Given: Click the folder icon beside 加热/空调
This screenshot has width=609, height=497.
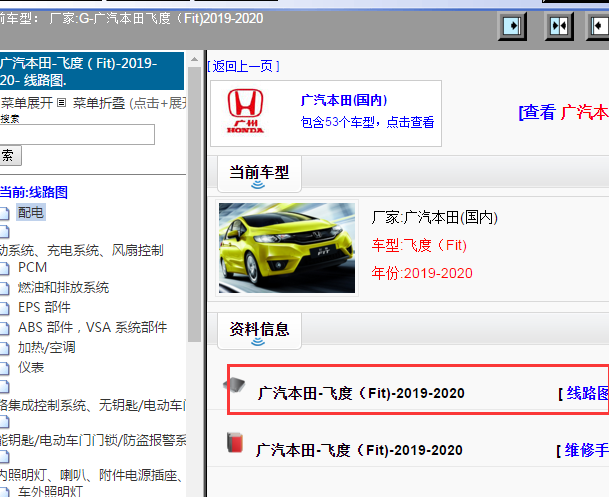Looking at the screenshot, I should tap(4, 348).
